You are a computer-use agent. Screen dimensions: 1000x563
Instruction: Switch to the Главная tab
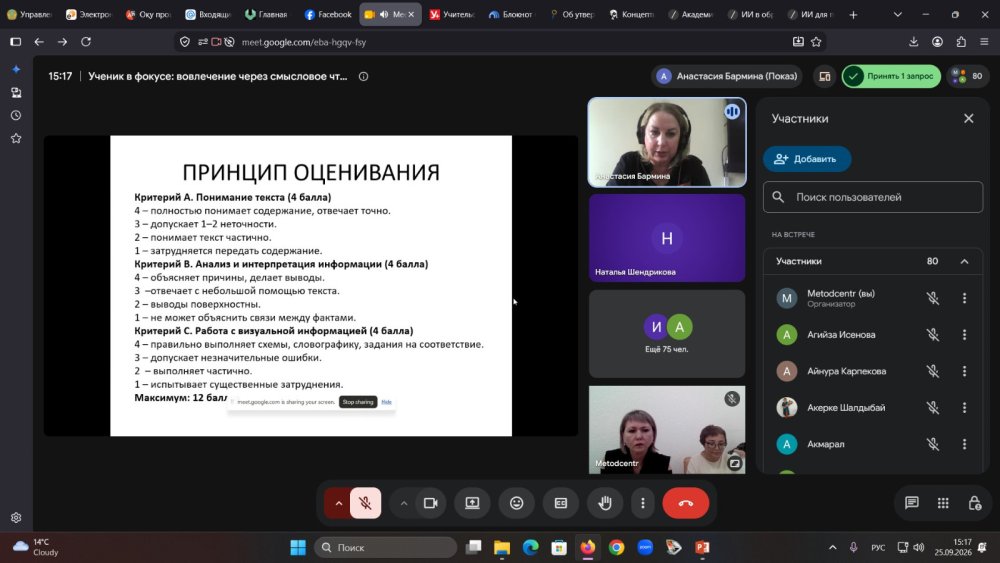coord(267,14)
